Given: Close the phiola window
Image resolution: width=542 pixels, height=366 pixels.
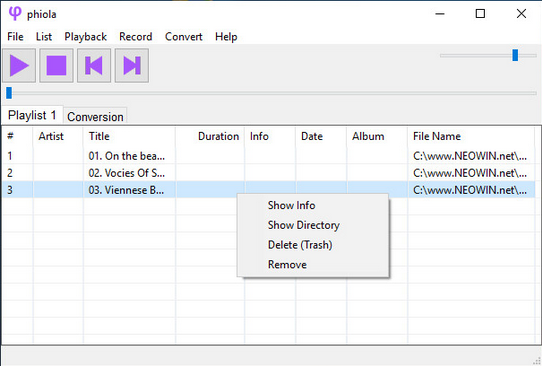Looking at the screenshot, I should (x=521, y=14).
